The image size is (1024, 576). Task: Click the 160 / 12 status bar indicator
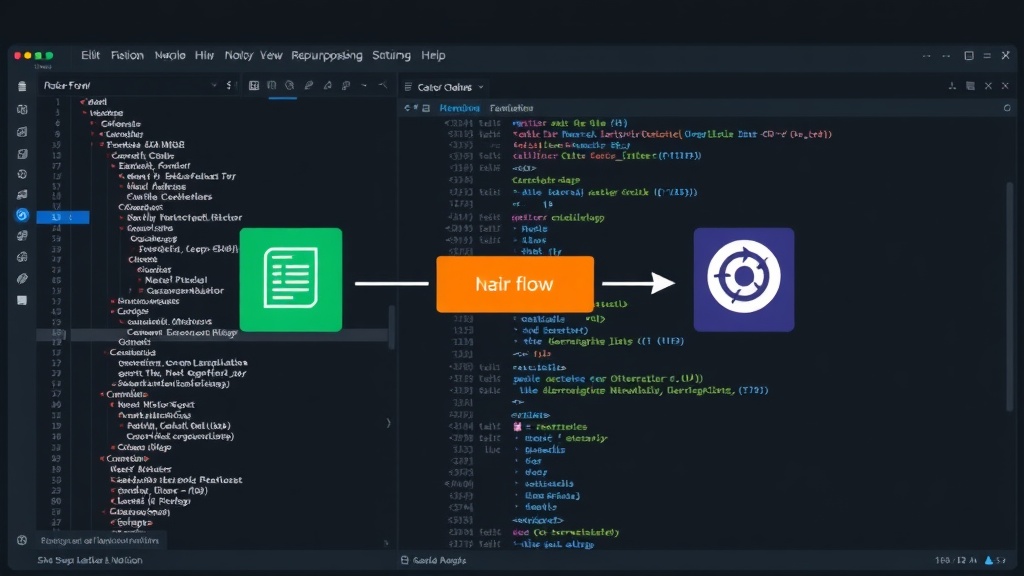tap(955, 560)
